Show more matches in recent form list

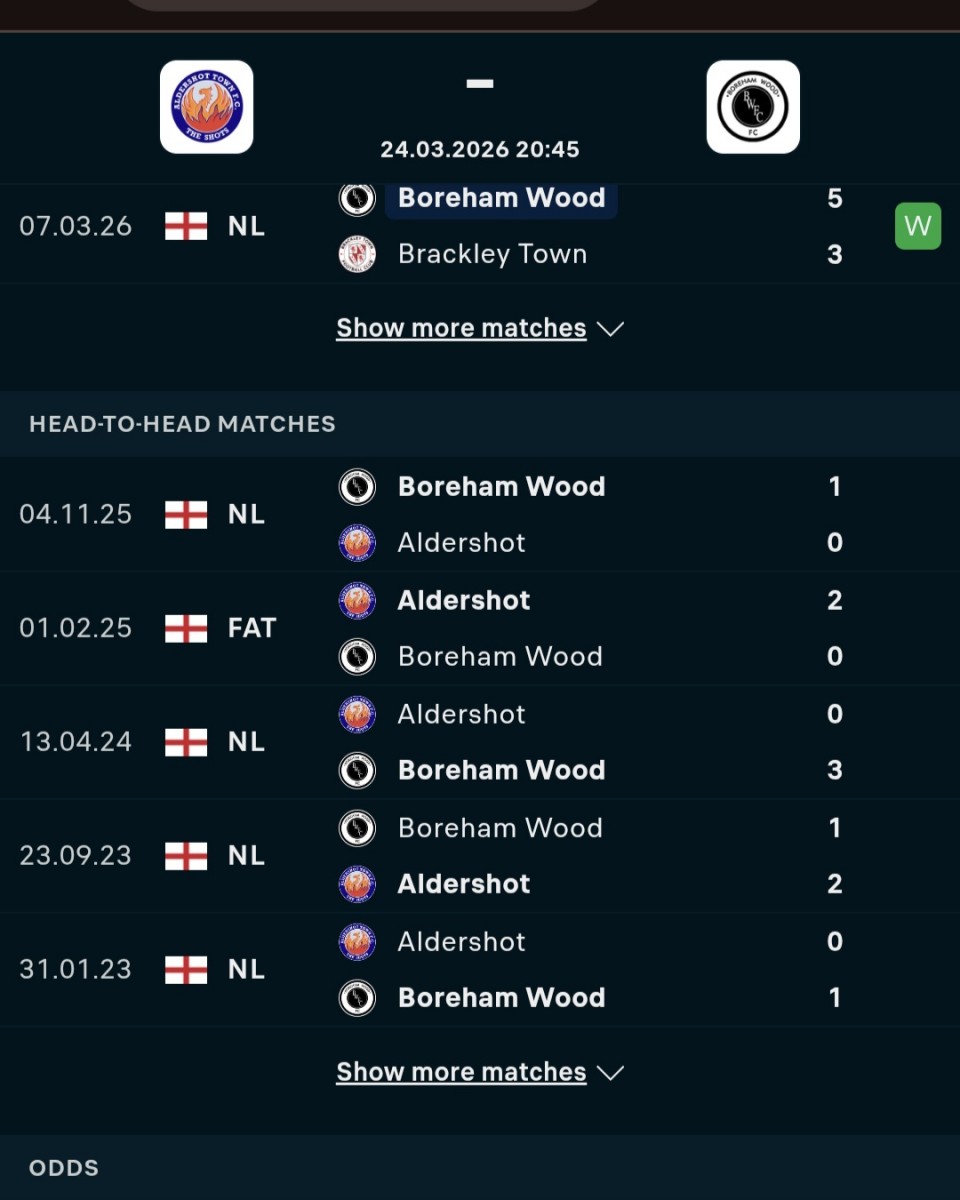click(461, 328)
